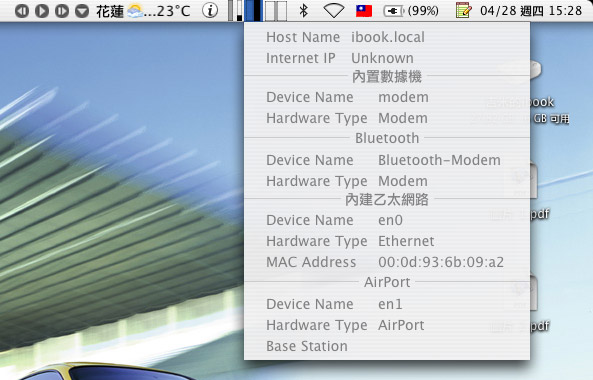Click the Ethernet hardware type value
Image resolution: width=593 pixels, height=380 pixels.
pyautogui.click(x=406, y=241)
